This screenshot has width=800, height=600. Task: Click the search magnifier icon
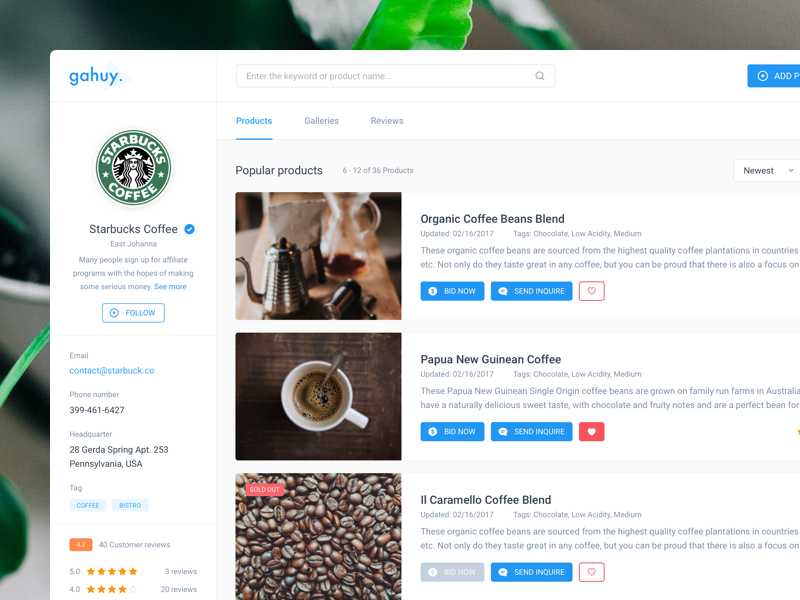[x=539, y=76]
